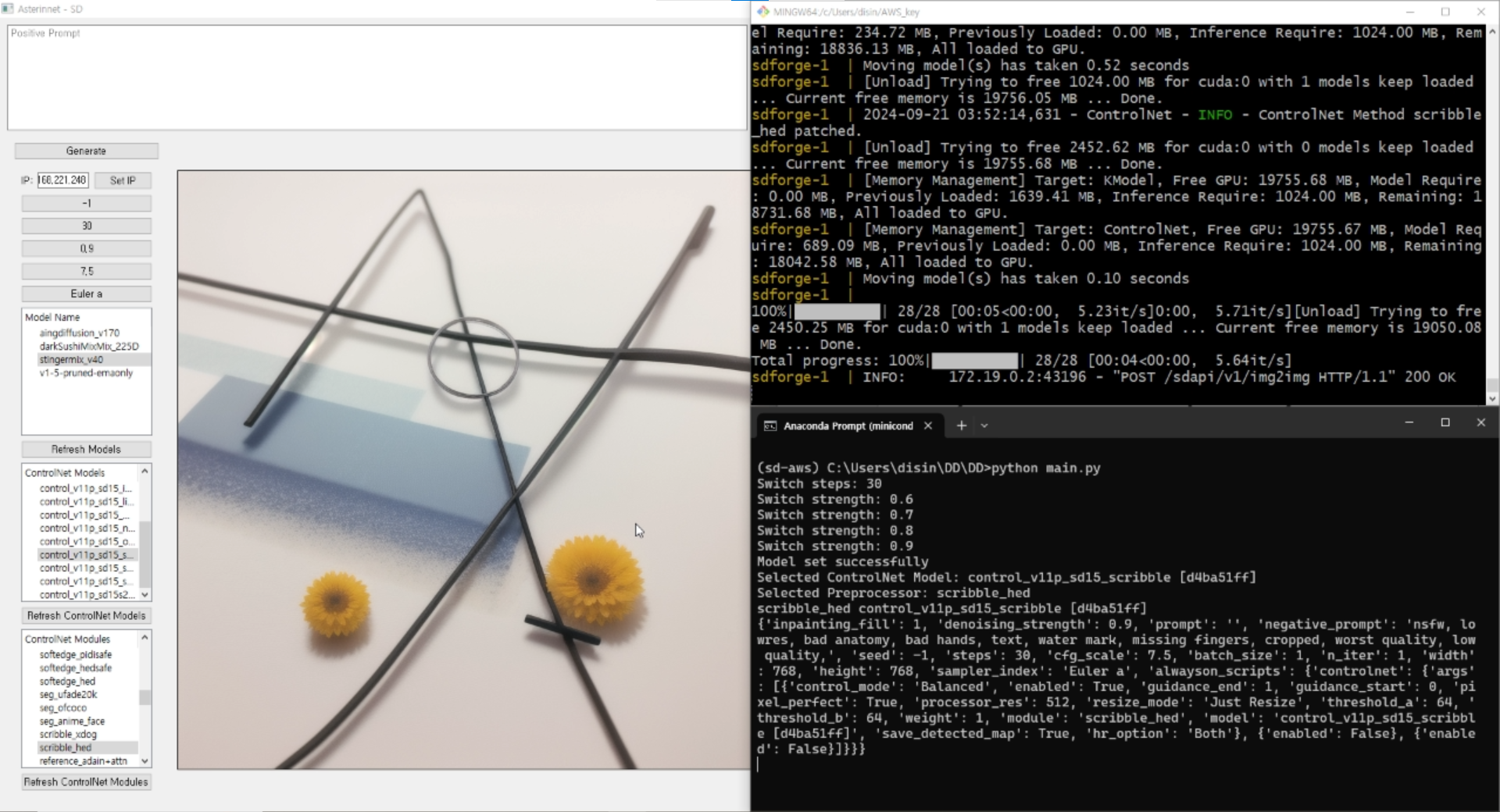Click the Asterinnet window title icon

pos(8,9)
